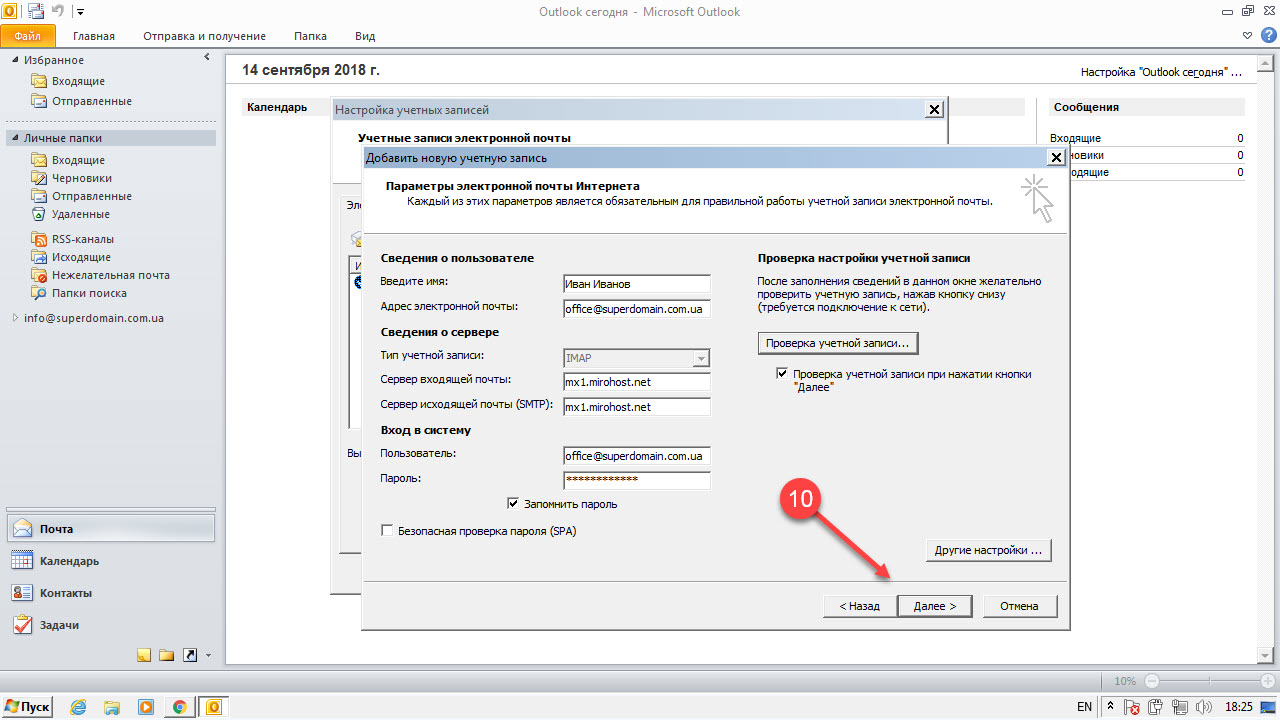Open Отправленные folder under Личные папки
Image resolution: width=1280 pixels, height=720 pixels.
91,196
